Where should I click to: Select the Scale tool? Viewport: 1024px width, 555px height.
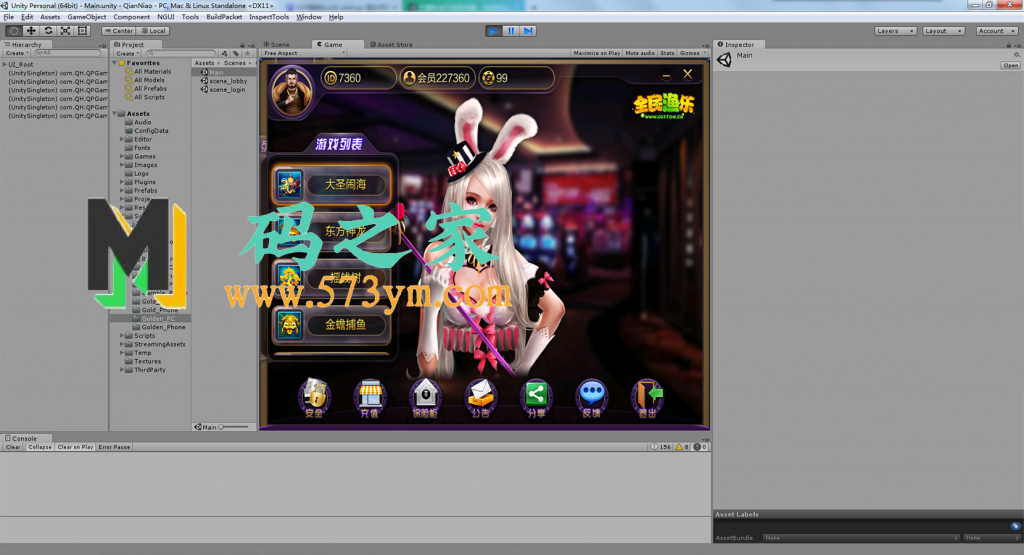coord(65,31)
